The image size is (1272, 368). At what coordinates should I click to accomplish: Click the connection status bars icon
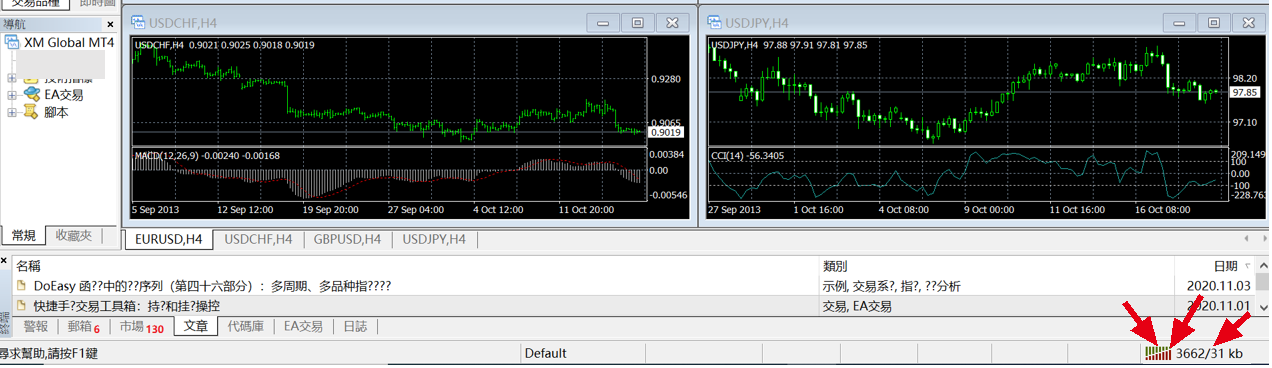[1158, 353]
